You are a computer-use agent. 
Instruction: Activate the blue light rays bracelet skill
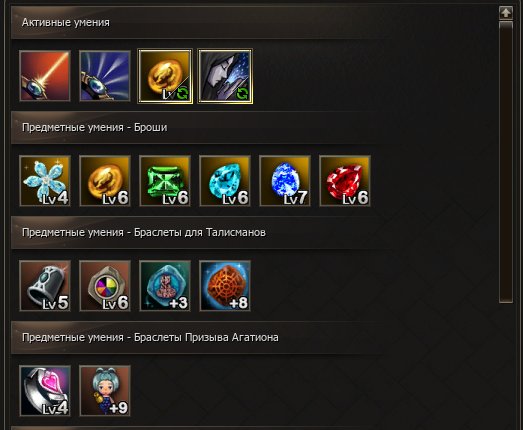[x=105, y=76]
